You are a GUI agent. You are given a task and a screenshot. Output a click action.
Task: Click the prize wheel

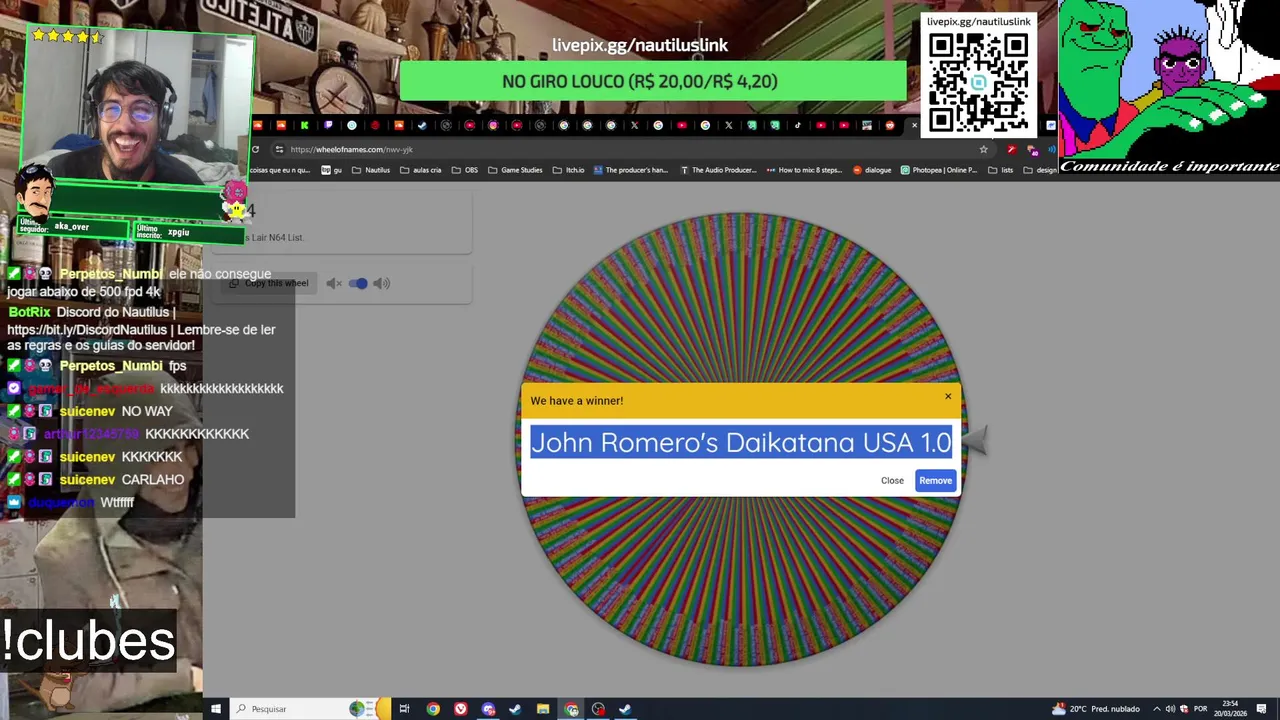coord(740,440)
